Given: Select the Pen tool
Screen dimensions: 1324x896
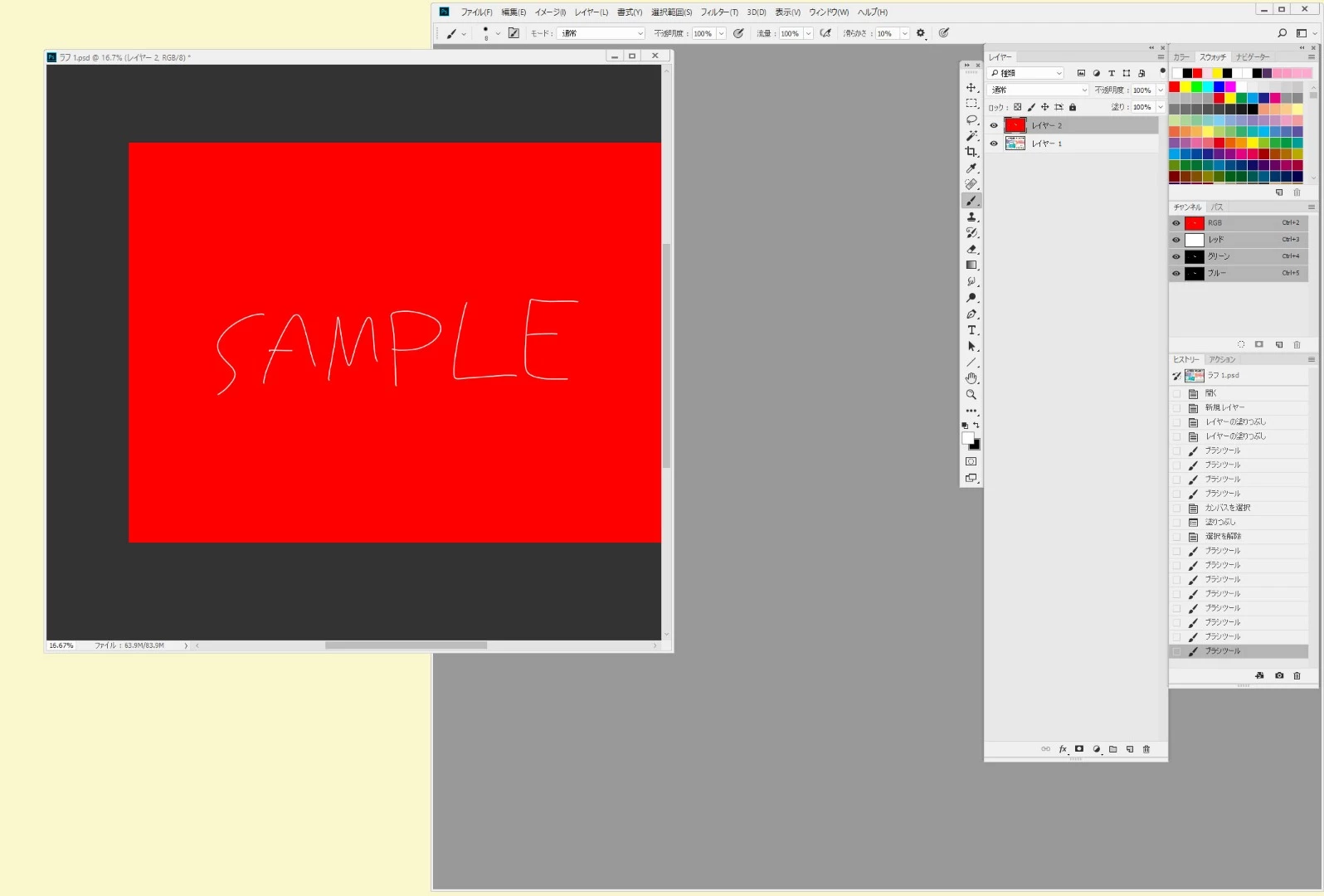Looking at the screenshot, I should tap(971, 314).
